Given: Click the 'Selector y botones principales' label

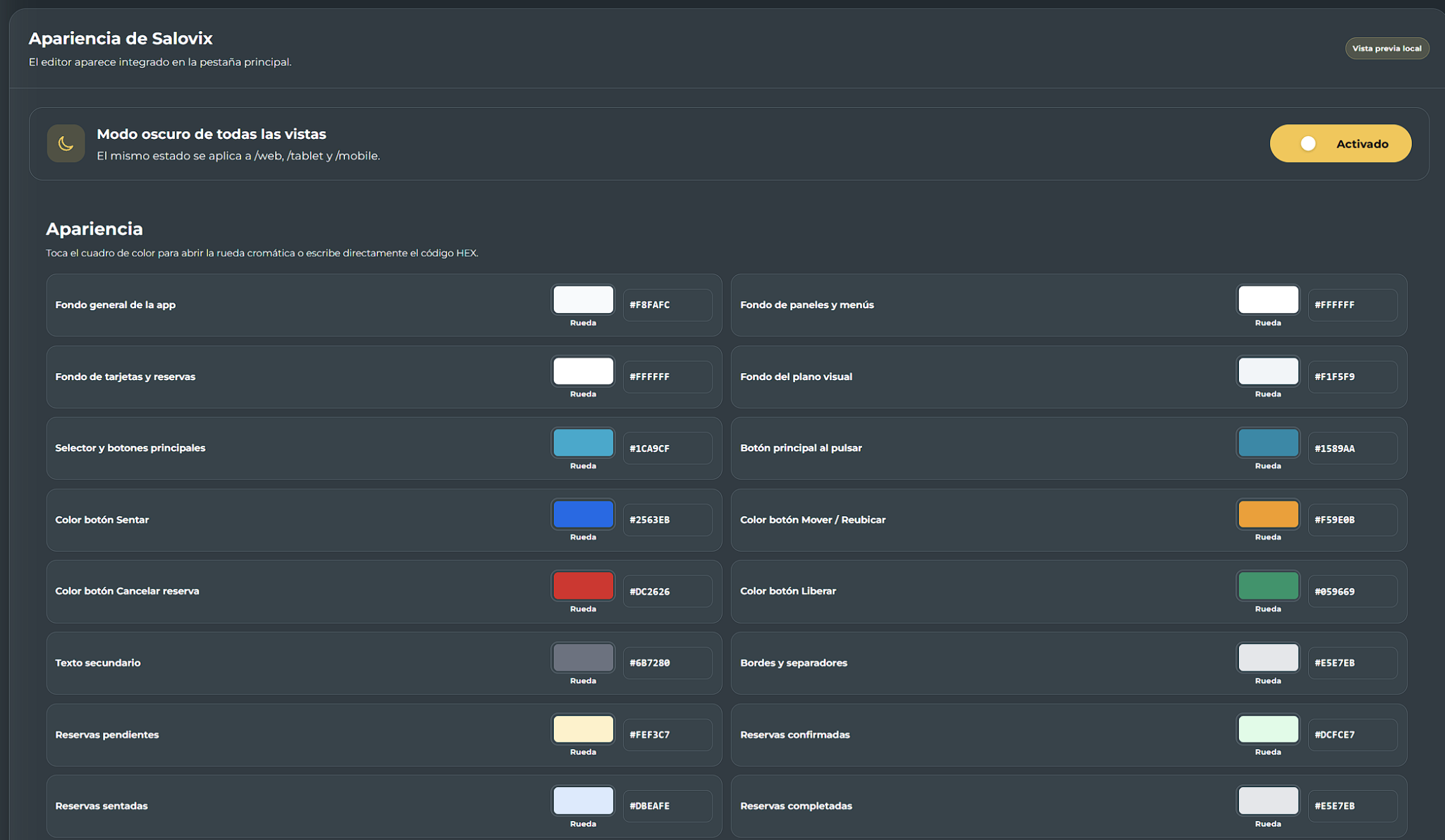Looking at the screenshot, I should pyautogui.click(x=131, y=448).
